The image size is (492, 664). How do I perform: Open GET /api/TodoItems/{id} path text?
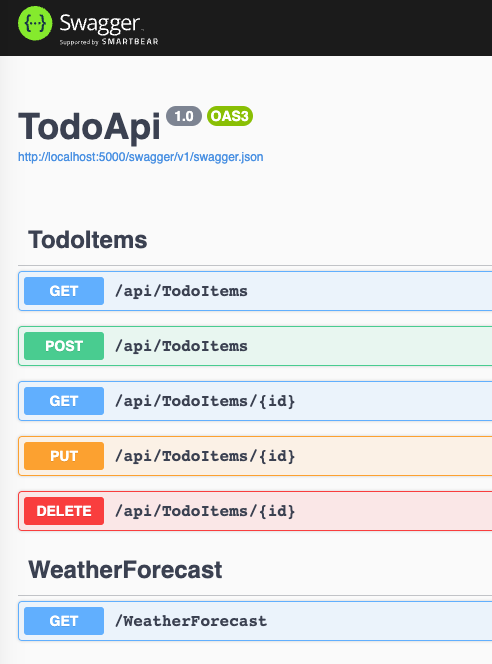click(205, 401)
